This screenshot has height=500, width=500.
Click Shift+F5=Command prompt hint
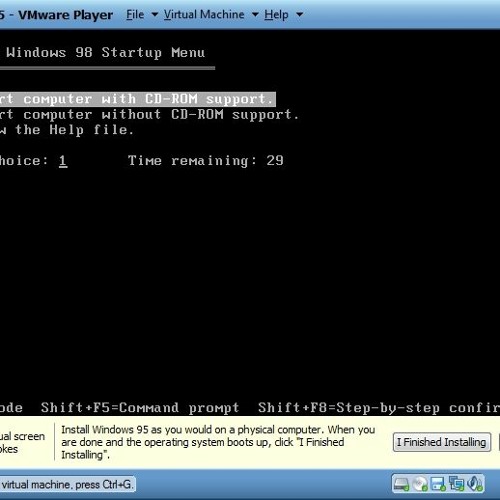point(140,408)
